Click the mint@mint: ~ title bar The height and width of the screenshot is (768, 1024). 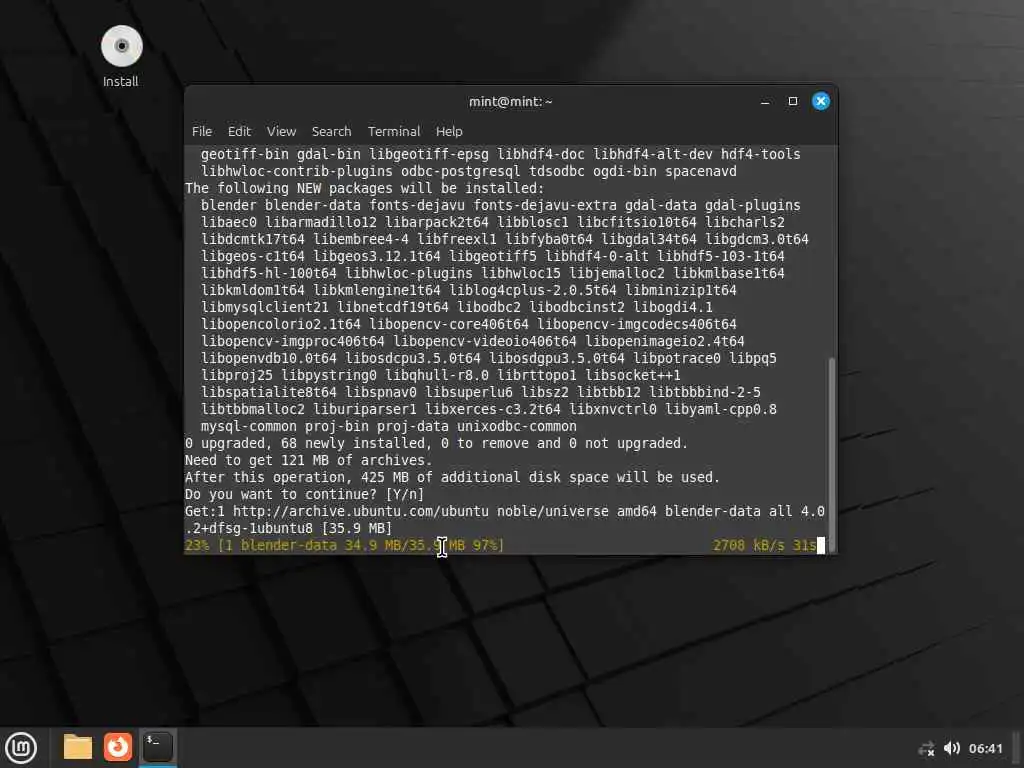[511, 101]
